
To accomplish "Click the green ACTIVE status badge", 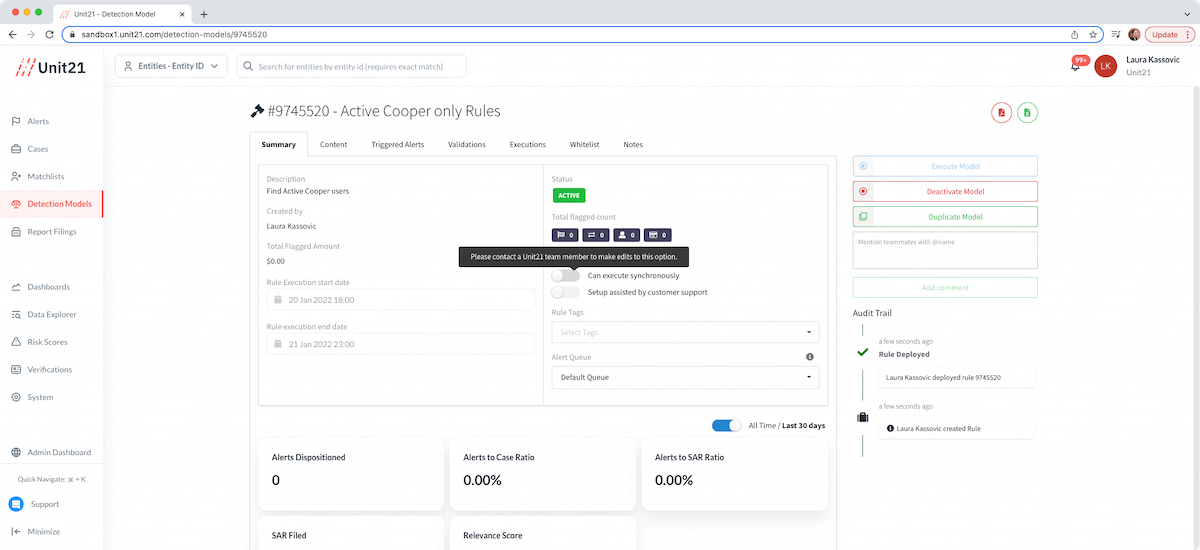I will 569,195.
